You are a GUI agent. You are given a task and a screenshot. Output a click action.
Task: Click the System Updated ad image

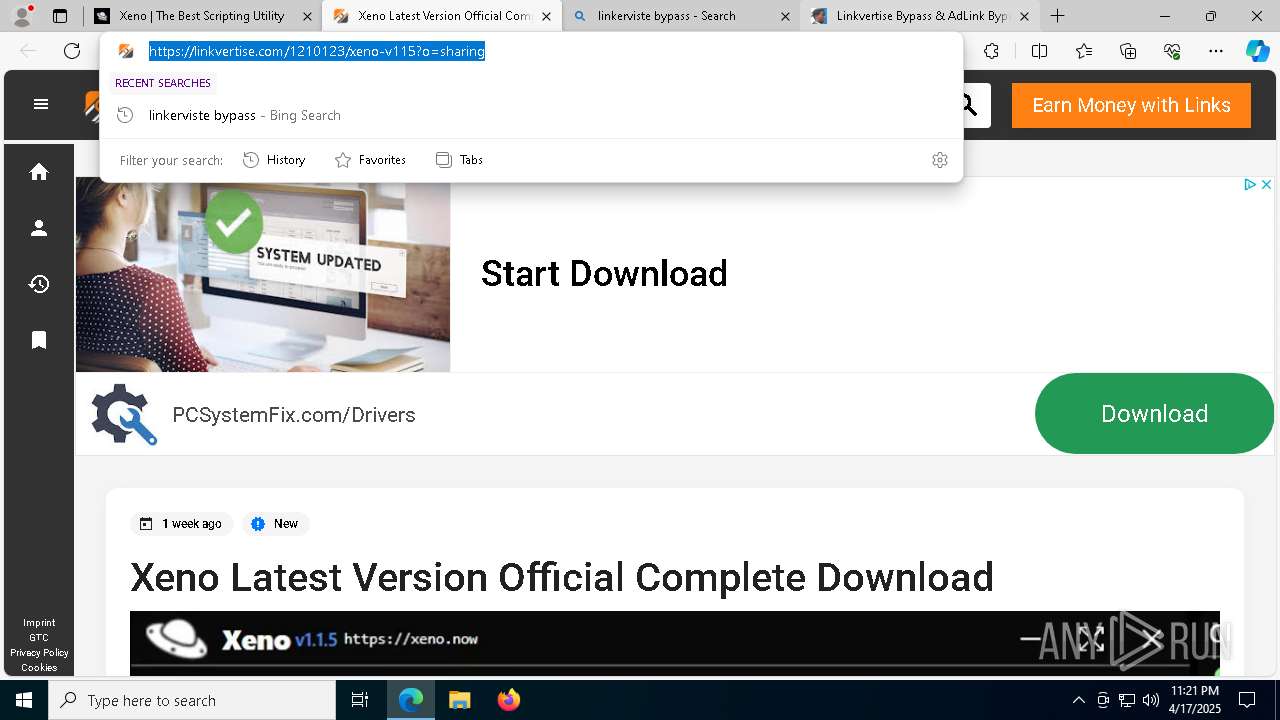(x=263, y=275)
